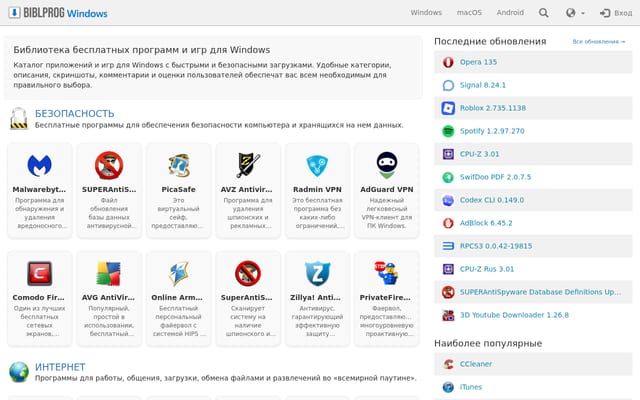Click the Spotify green icon

(448, 131)
